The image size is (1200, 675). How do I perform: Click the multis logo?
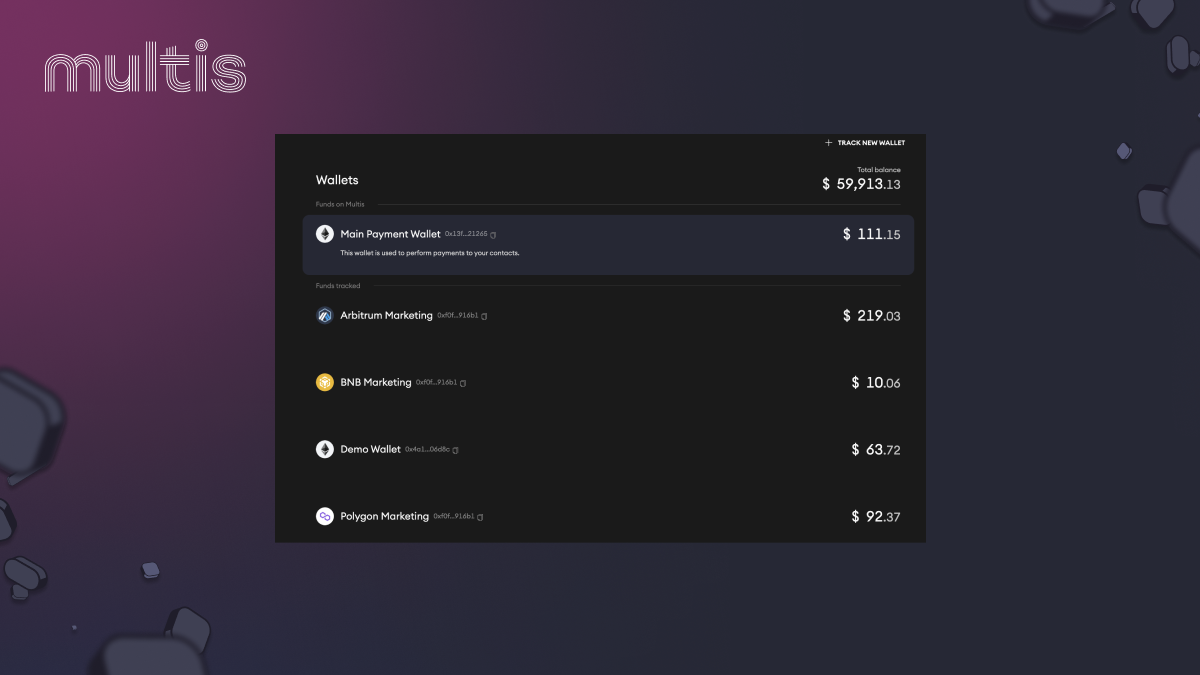pos(145,68)
